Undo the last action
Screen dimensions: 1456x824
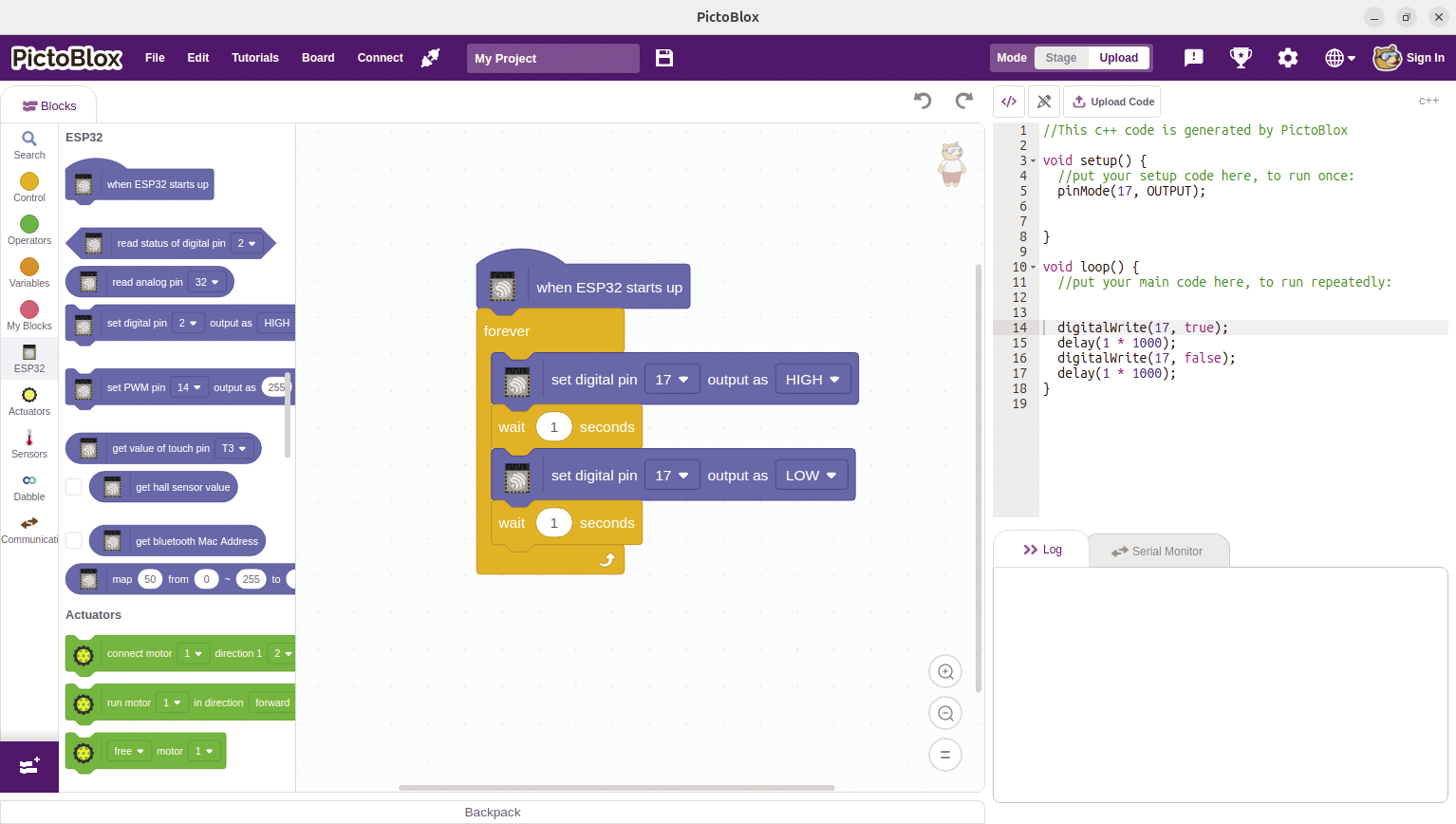click(x=923, y=101)
